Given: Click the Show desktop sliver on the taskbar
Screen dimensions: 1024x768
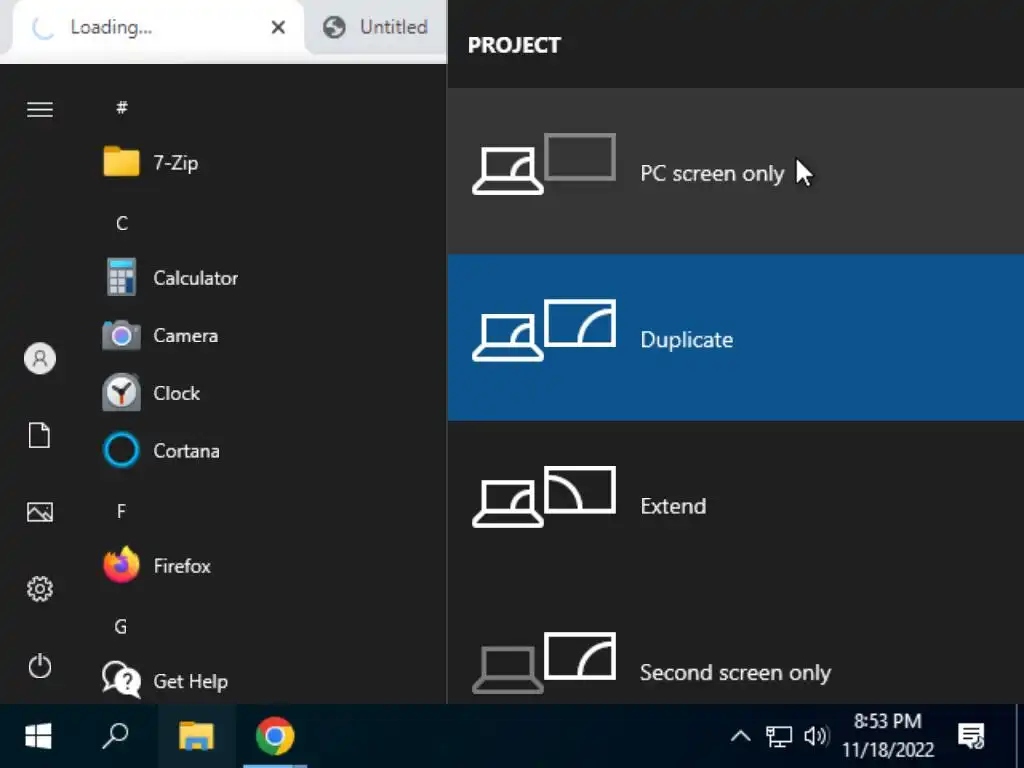Looking at the screenshot, I should 1020,737.
